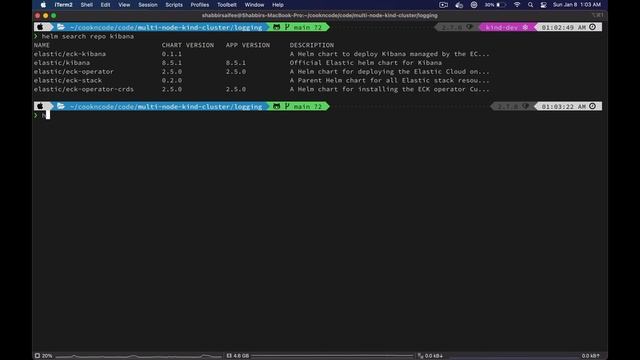
Task: Open the Scripts menu
Action: (x=174, y=5)
